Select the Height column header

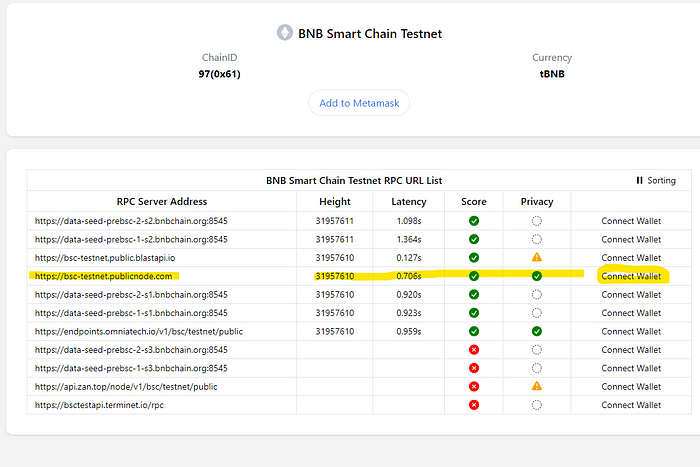(334, 202)
